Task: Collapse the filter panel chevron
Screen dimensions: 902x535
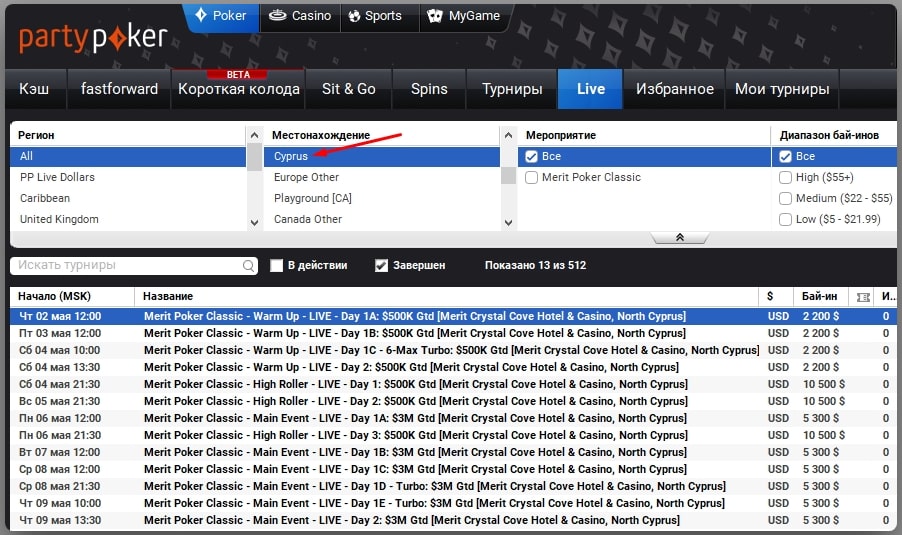Action: [x=679, y=238]
